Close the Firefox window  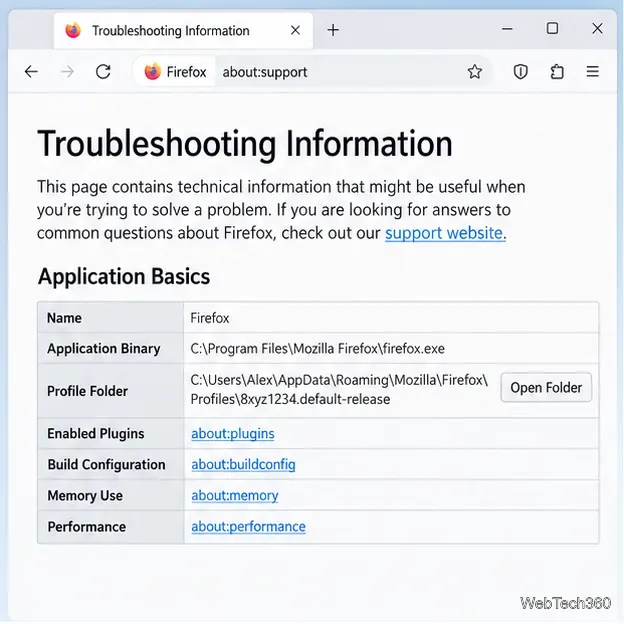click(597, 28)
